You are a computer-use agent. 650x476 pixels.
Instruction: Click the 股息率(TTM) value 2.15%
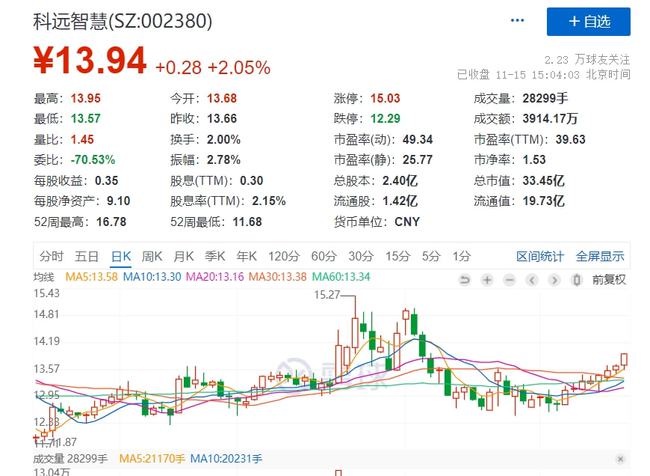(x=269, y=201)
